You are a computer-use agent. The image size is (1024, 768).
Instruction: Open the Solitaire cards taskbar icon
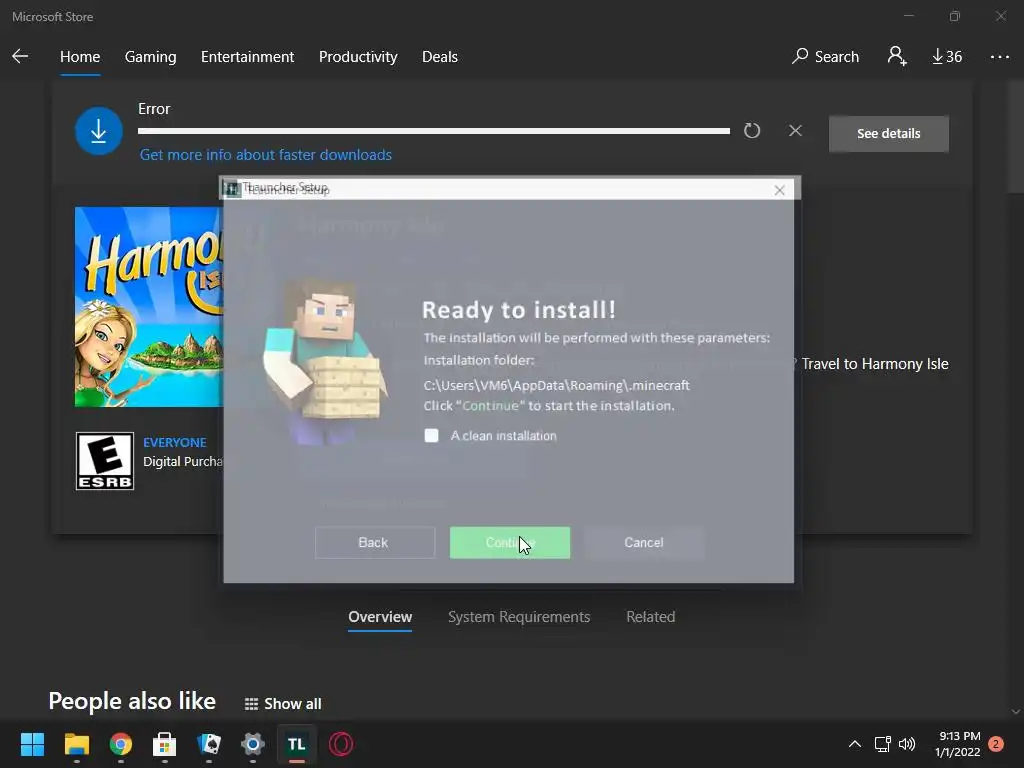[209, 744]
